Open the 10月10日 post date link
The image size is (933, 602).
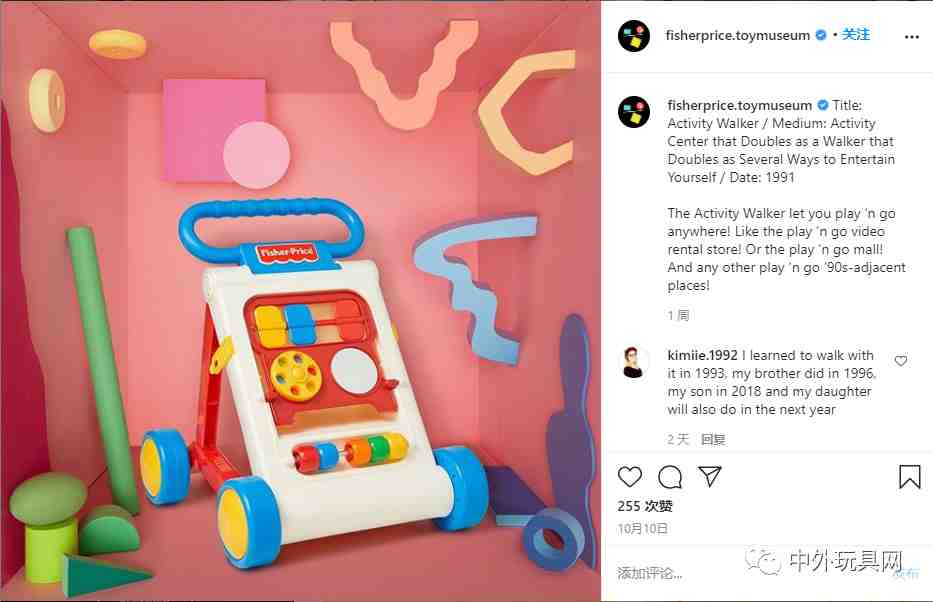[x=643, y=529]
